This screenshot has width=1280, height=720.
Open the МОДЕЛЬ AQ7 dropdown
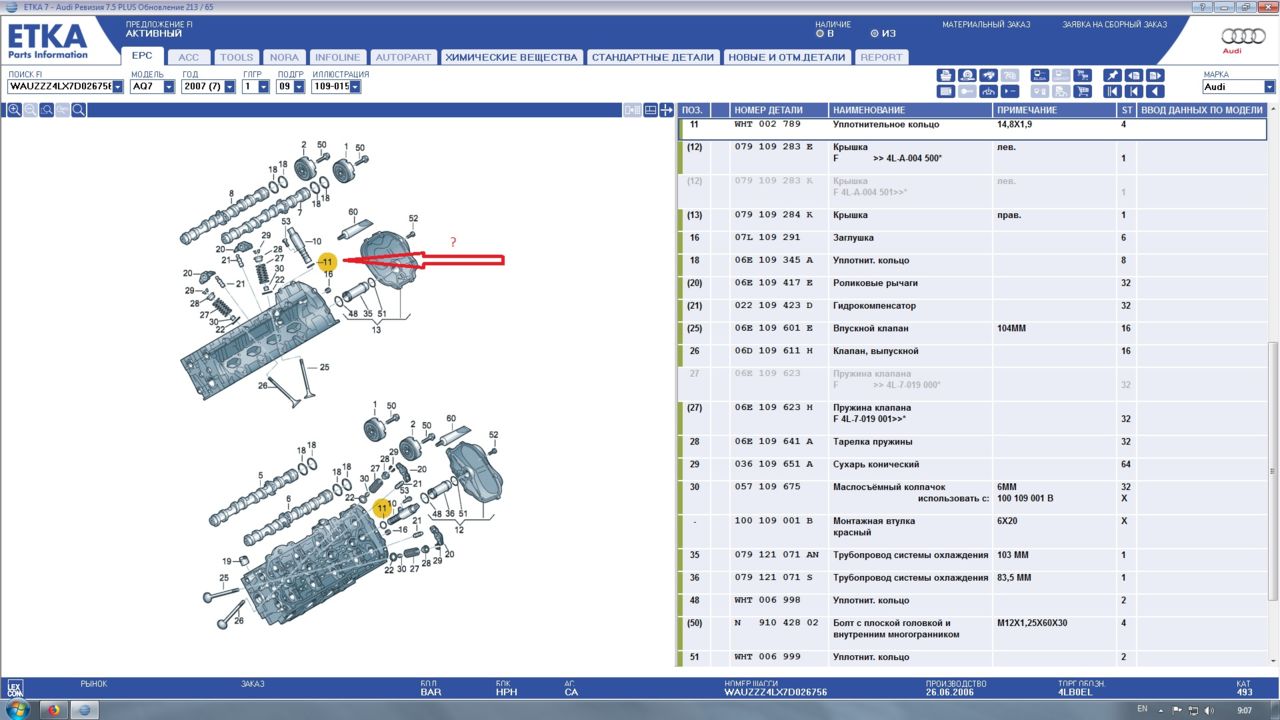(169, 87)
